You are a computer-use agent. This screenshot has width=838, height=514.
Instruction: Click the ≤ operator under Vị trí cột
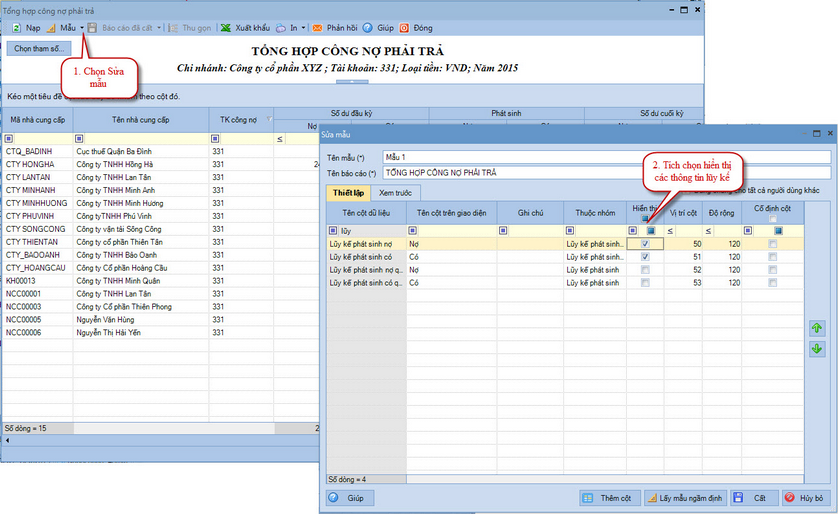coord(670,231)
